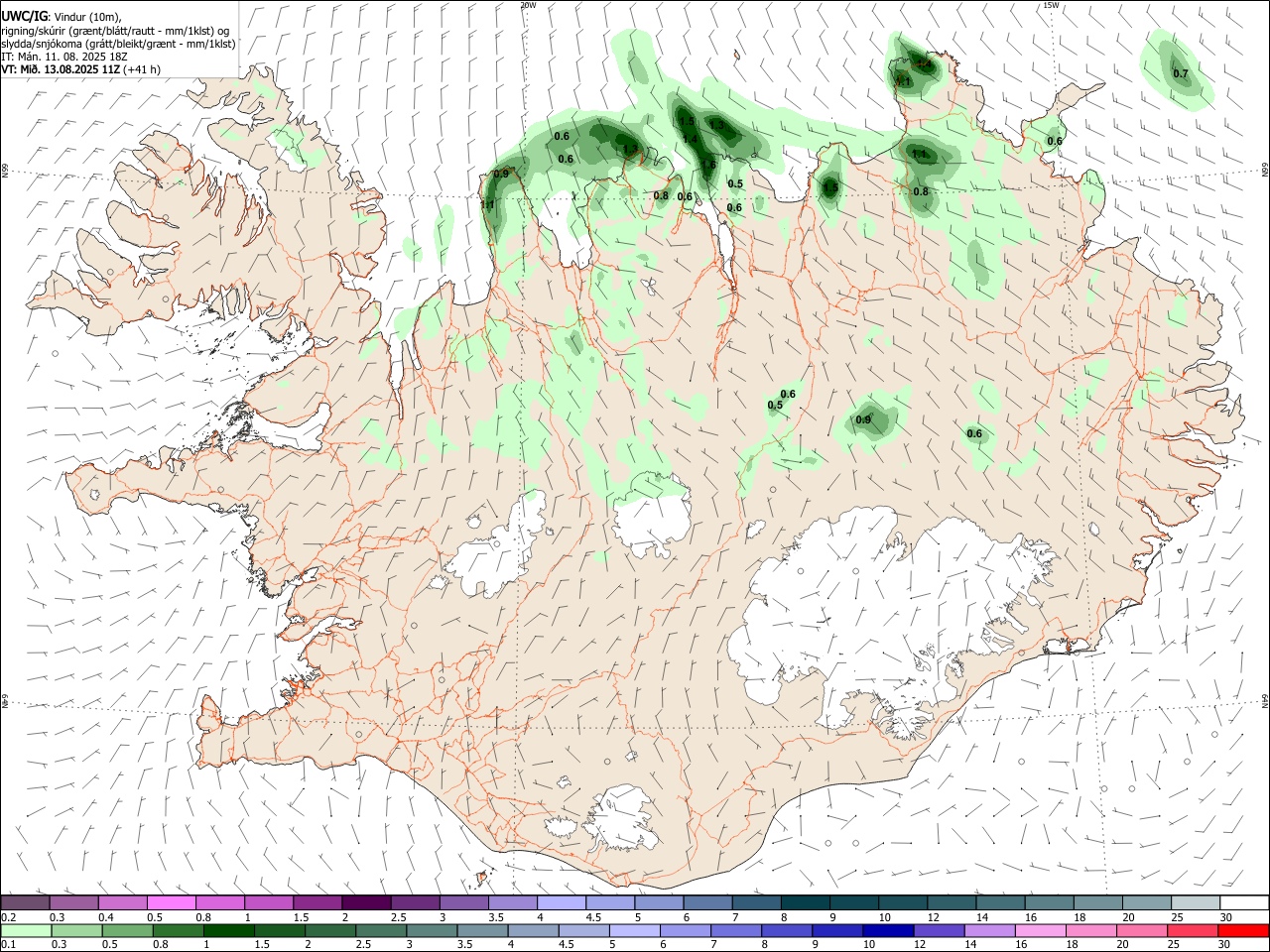Pick the pale lavender swatch labeled 5 in rain row
Viewport: 1270px width, 952px height.
[634, 930]
